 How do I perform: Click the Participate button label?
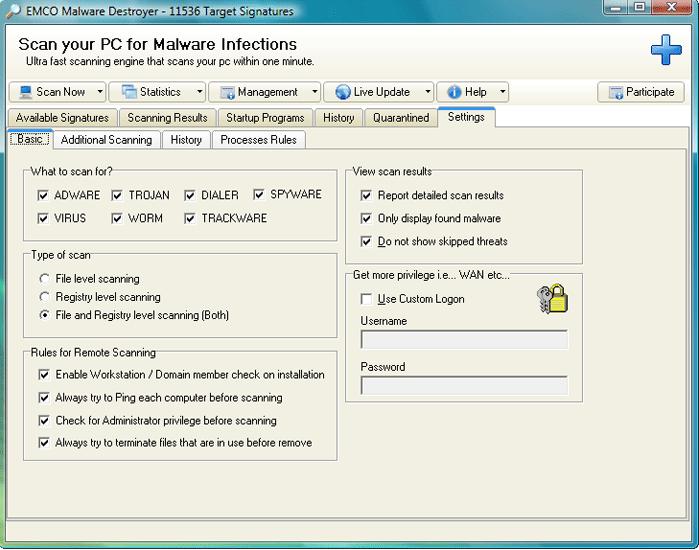[650, 92]
